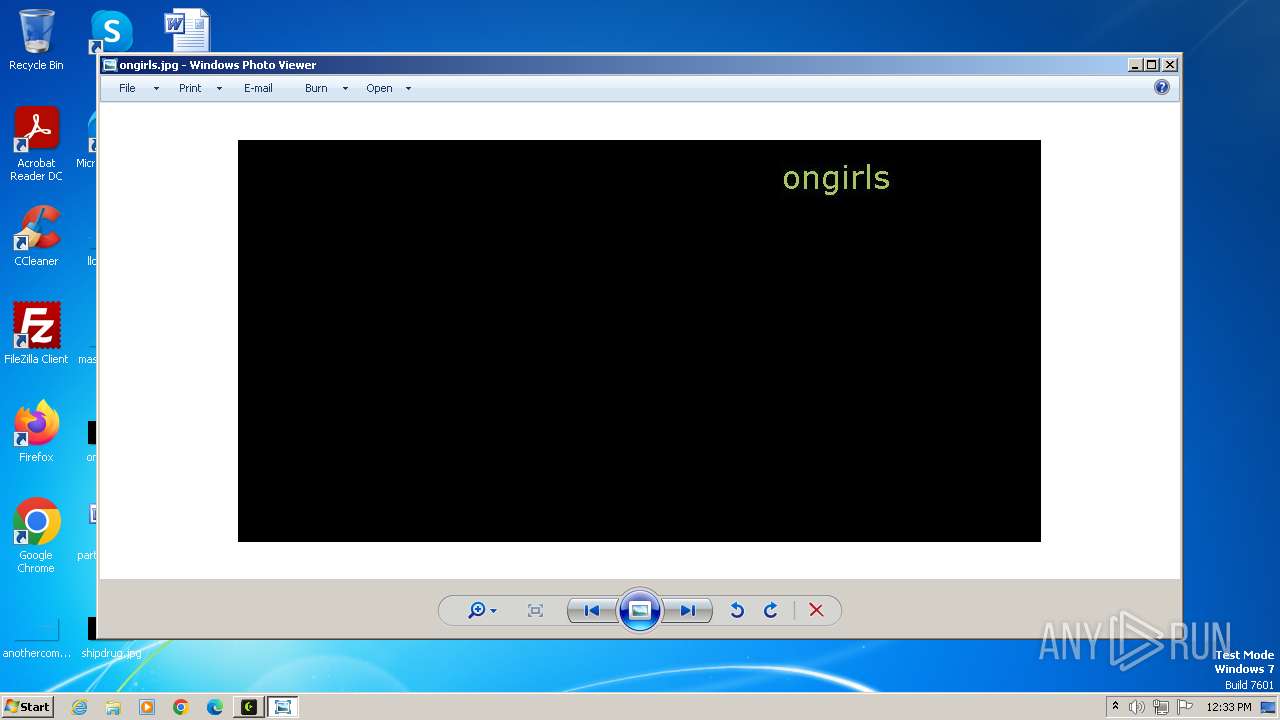Launch Chrome from the taskbar
This screenshot has height=720, width=1280.
click(181, 707)
